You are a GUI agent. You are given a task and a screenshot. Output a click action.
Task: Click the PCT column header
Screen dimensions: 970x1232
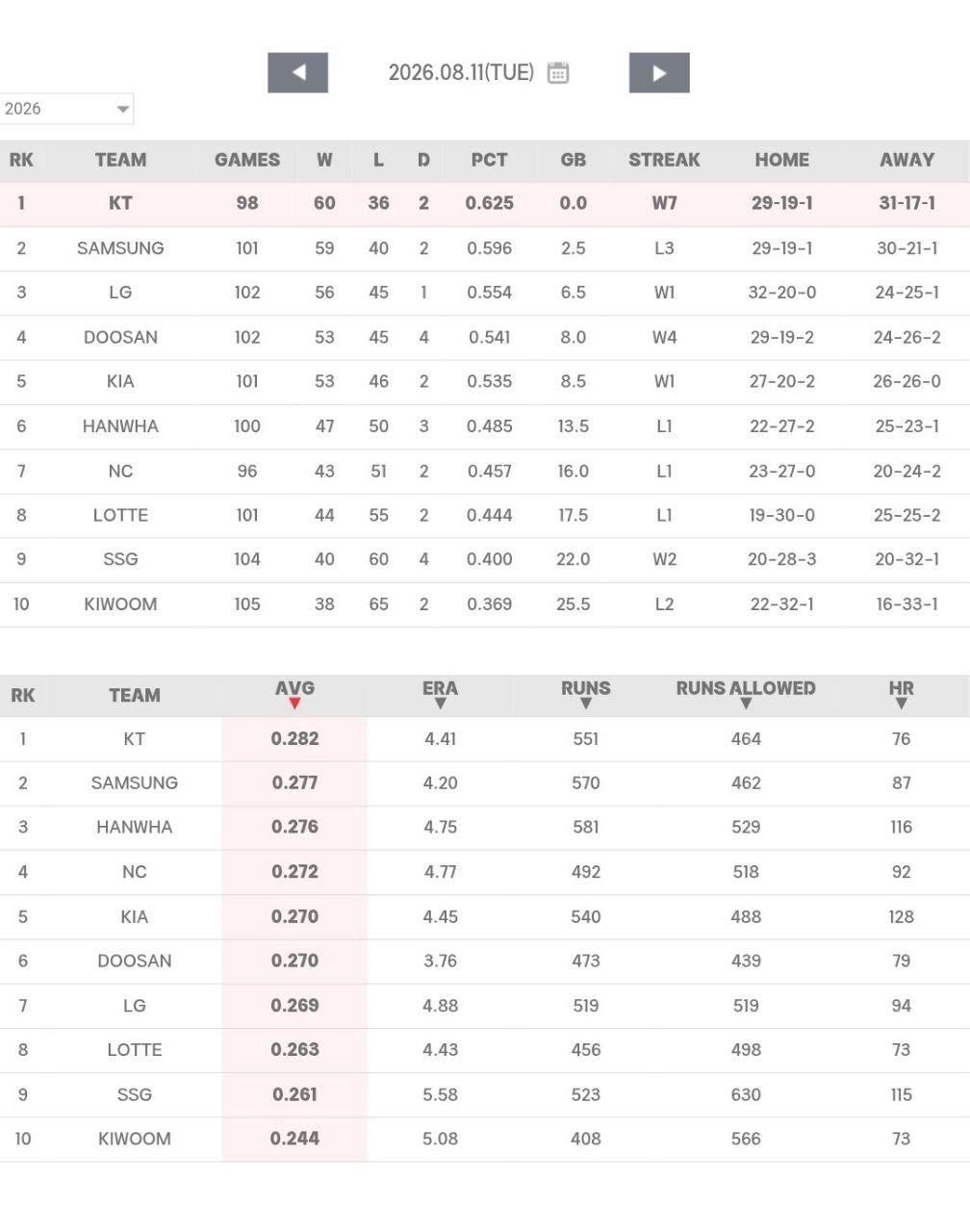click(x=489, y=161)
